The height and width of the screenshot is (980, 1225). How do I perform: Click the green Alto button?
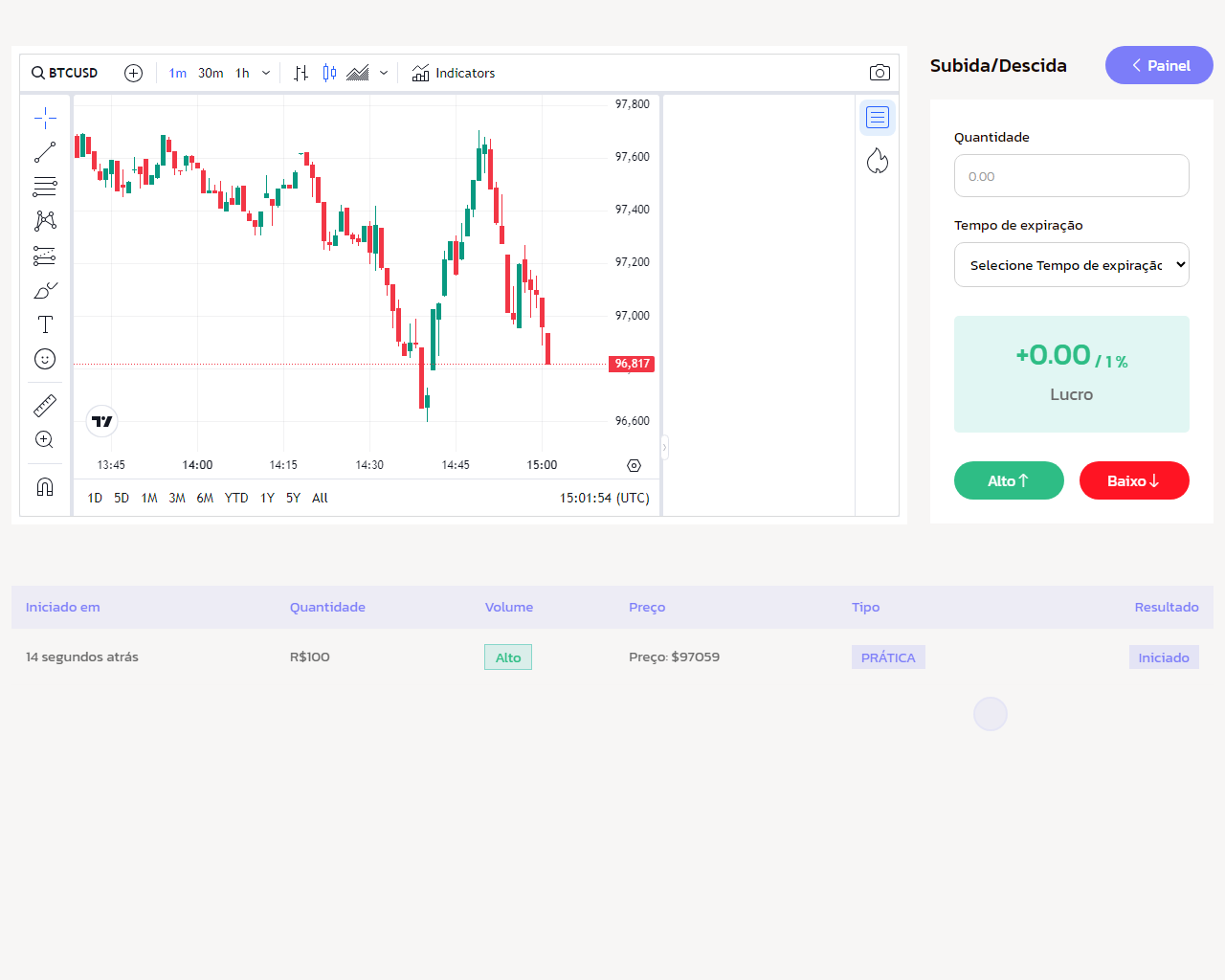1009,480
